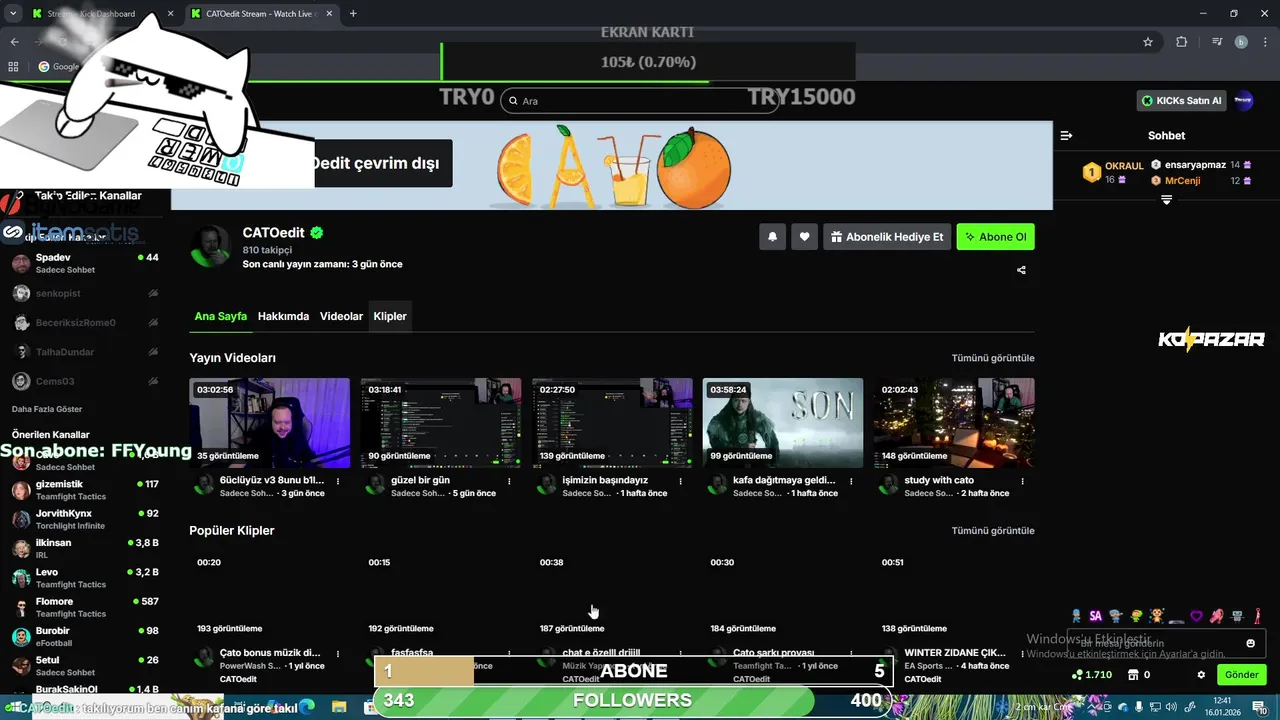Open Flomore channel in sidebar

click(84, 607)
